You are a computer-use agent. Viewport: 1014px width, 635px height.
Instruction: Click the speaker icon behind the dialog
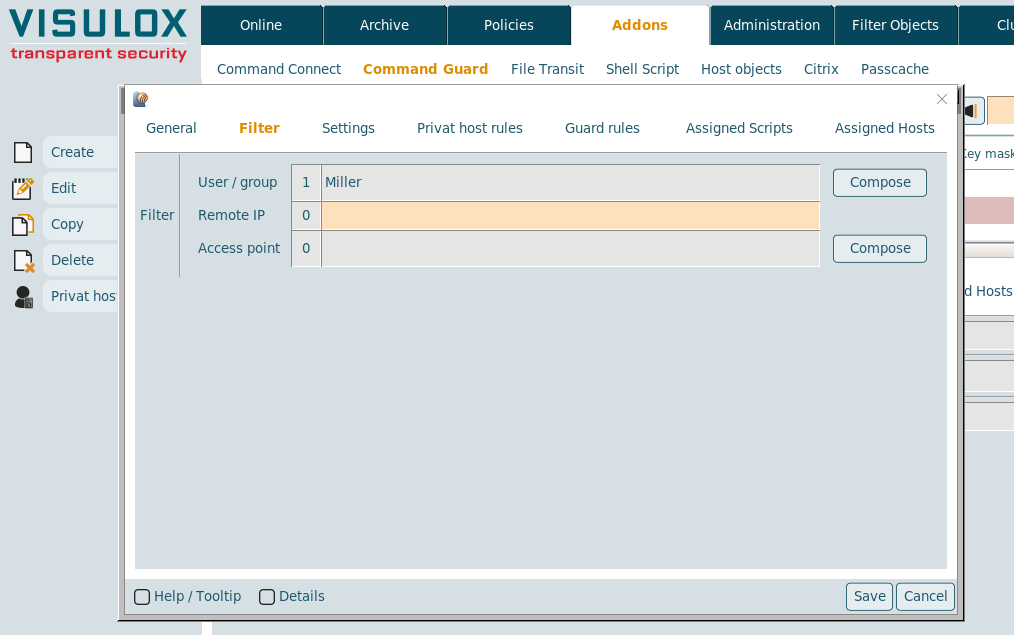(x=971, y=110)
